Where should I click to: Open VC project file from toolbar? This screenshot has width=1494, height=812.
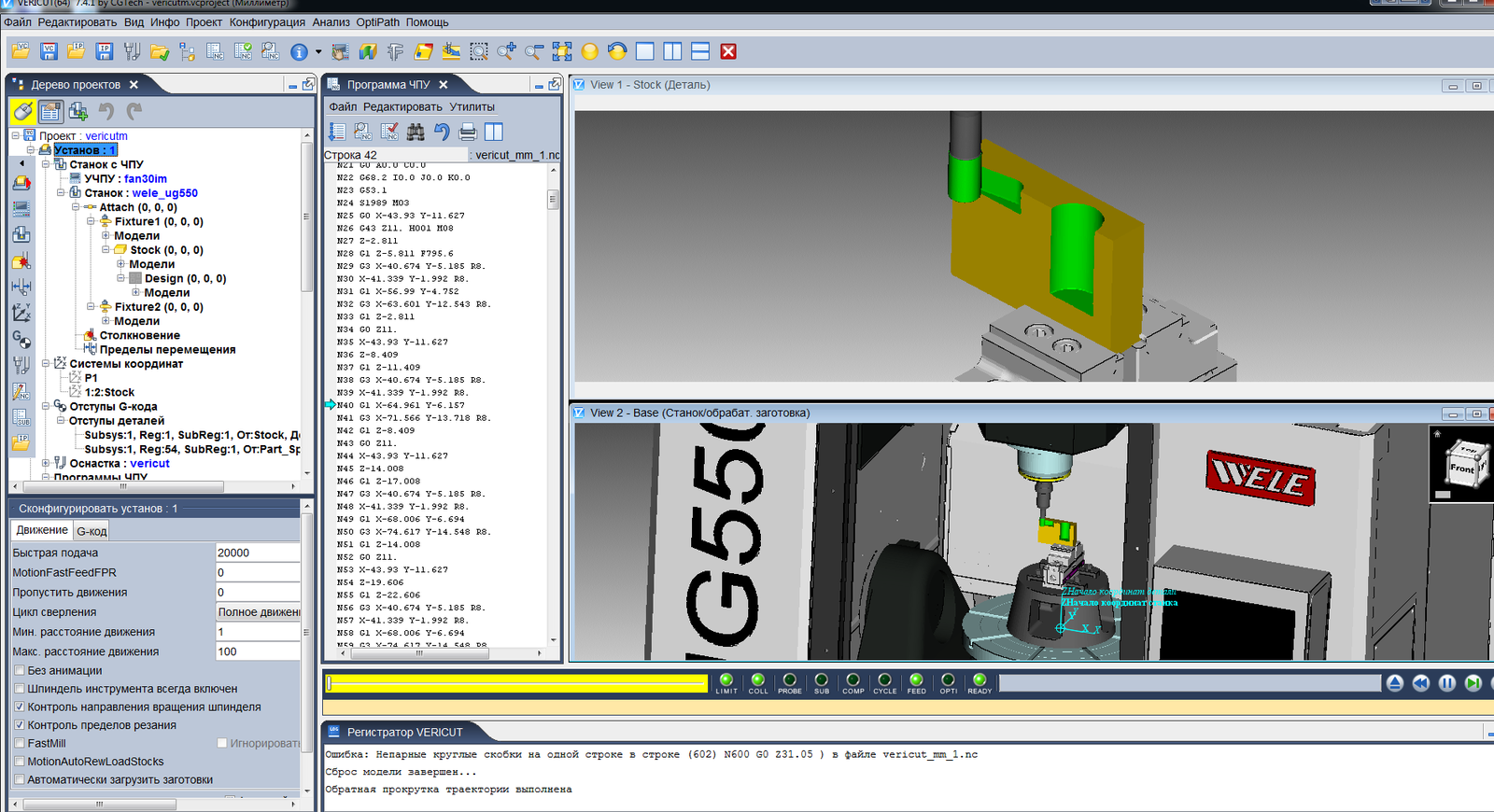click(21, 51)
